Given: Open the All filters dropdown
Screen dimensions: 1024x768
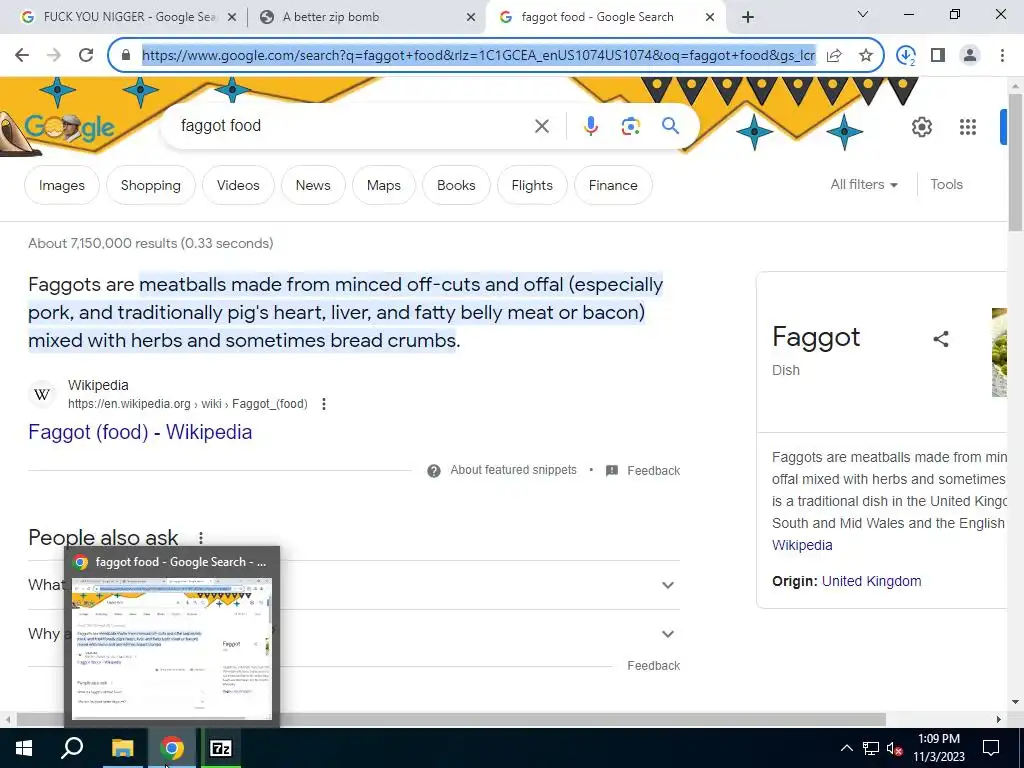Looking at the screenshot, I should coord(863,185).
